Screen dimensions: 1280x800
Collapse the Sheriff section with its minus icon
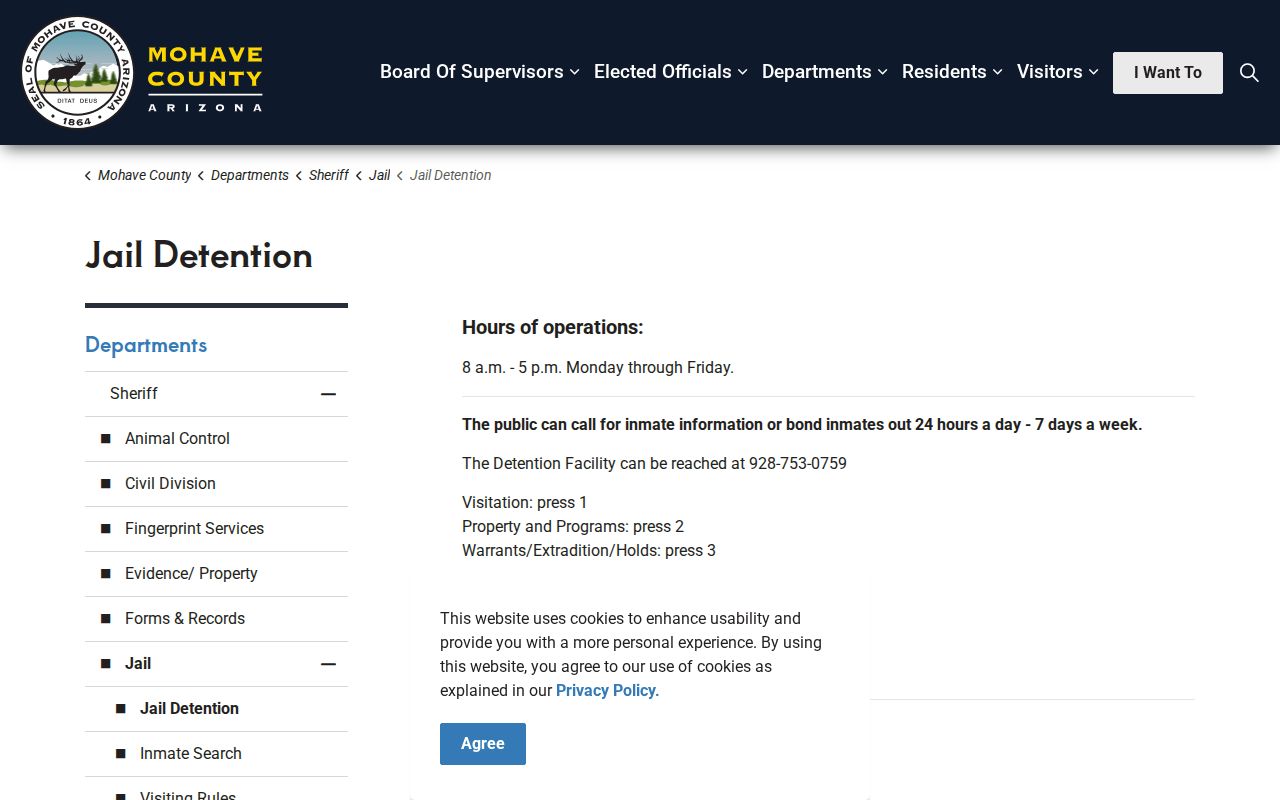(328, 394)
